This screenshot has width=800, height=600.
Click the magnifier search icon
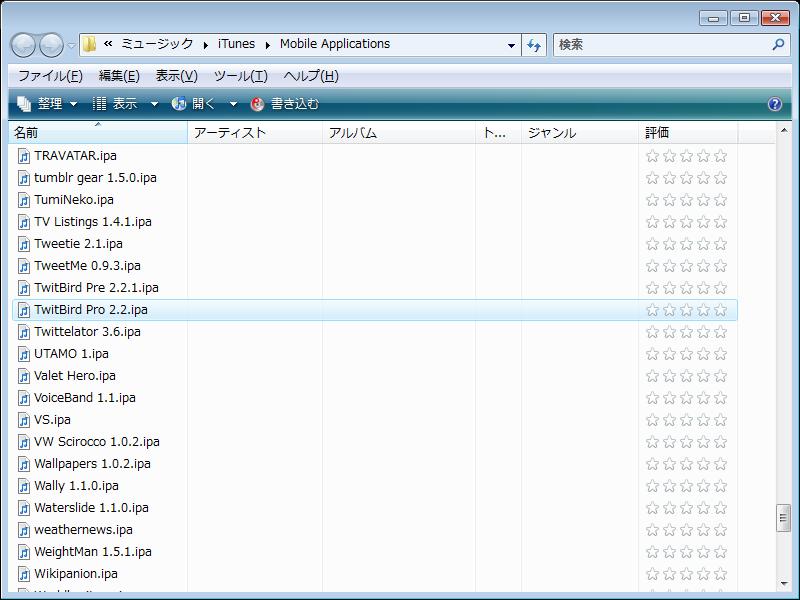coord(778,45)
